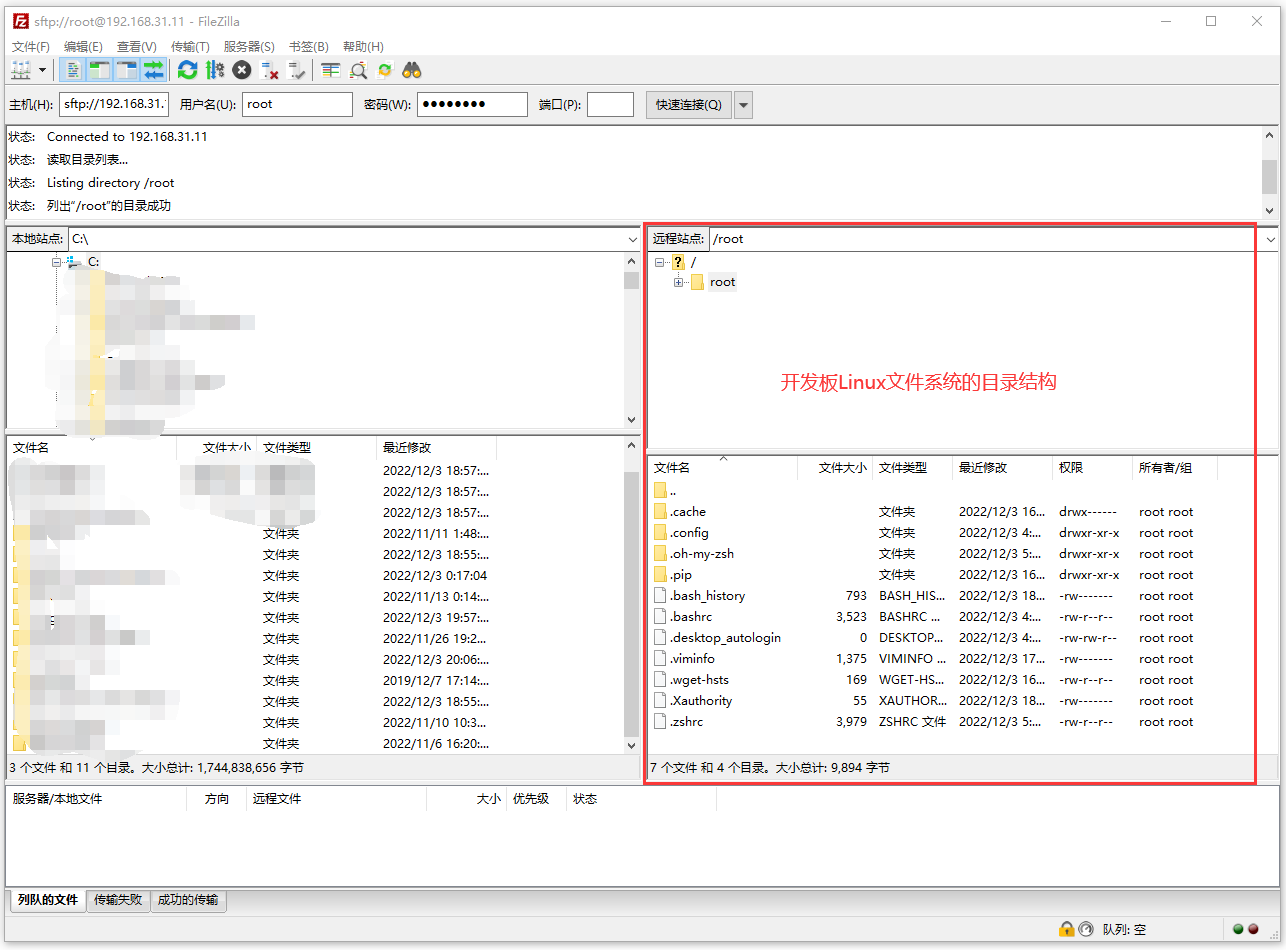Toggle the message log display

tap(72, 70)
